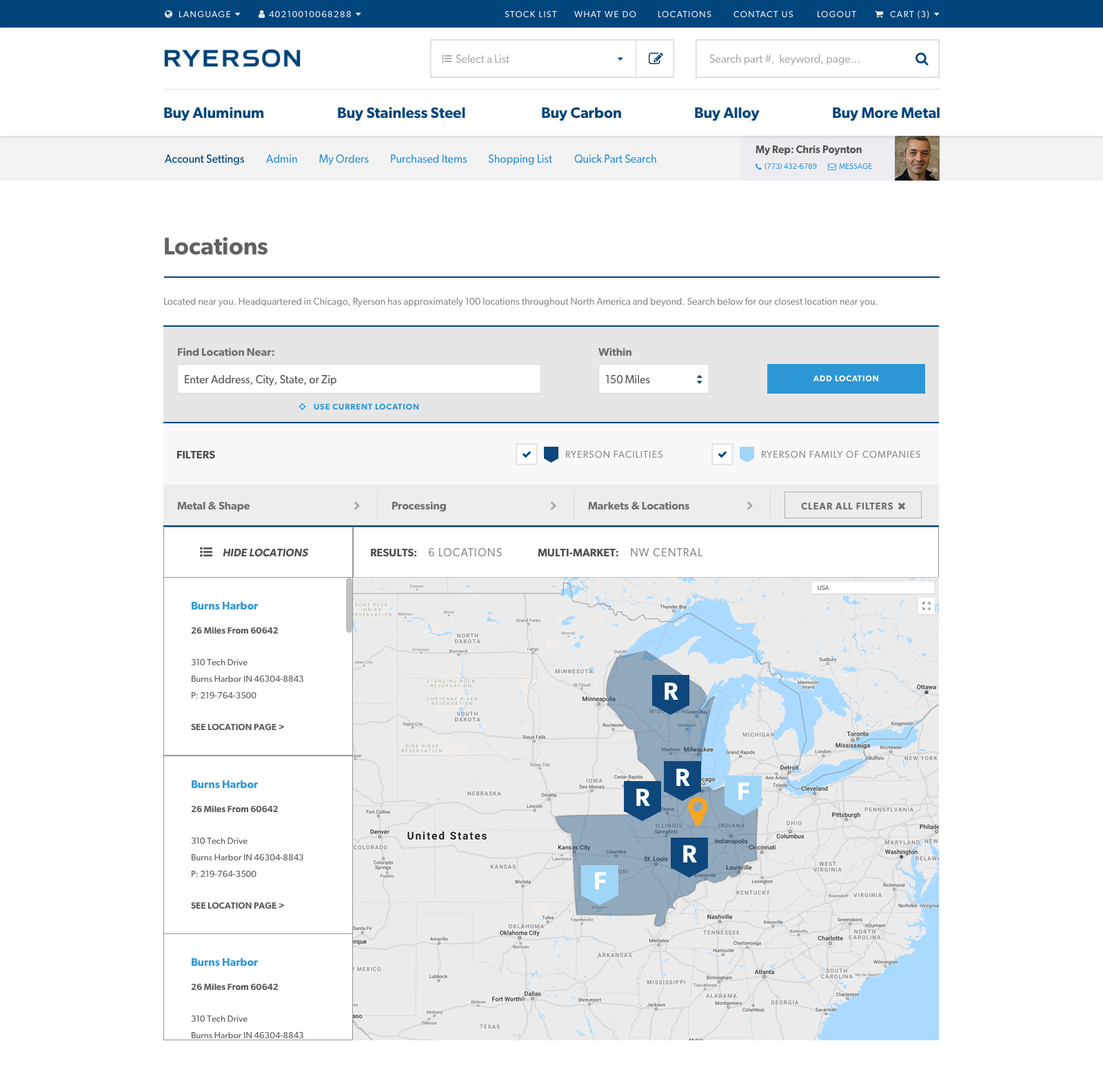The width and height of the screenshot is (1103, 1092).
Task: Switch to Account Settings tab
Action: (x=204, y=159)
